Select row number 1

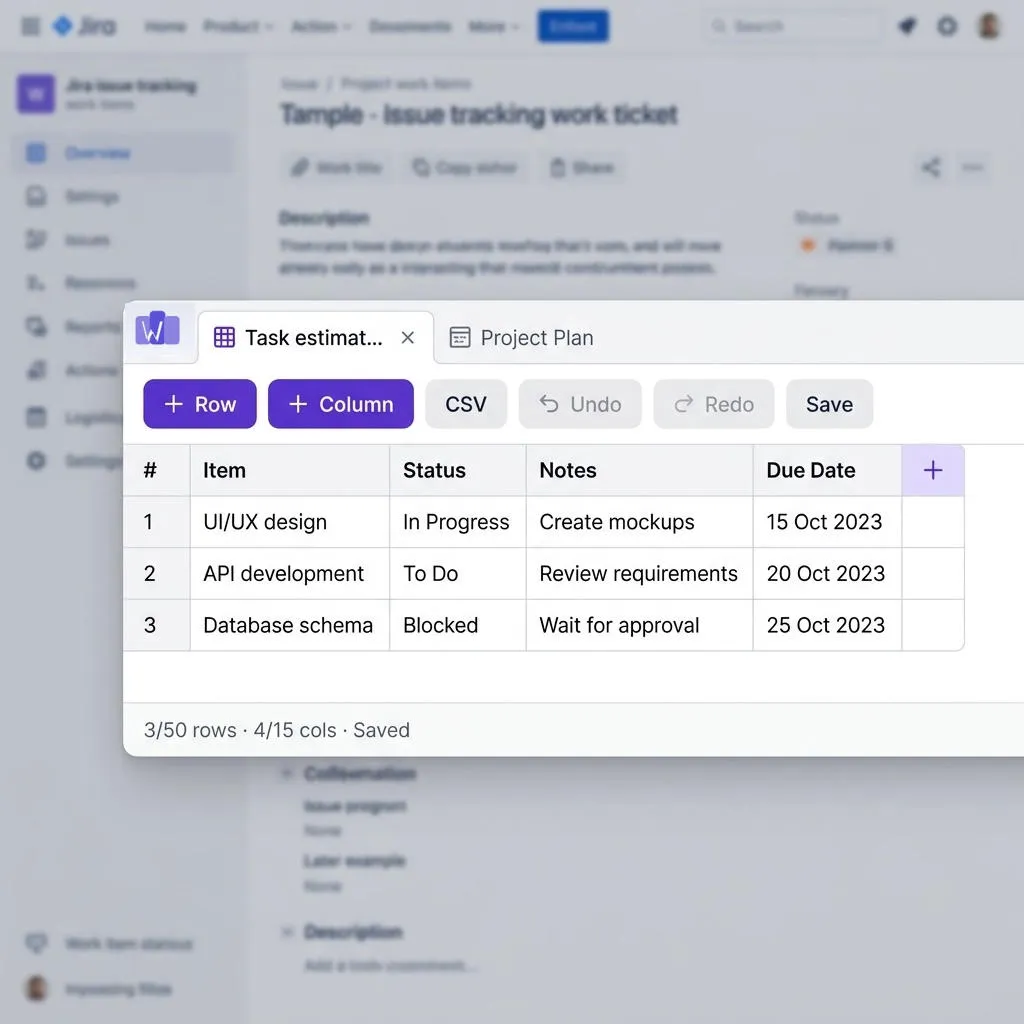[x=157, y=522]
